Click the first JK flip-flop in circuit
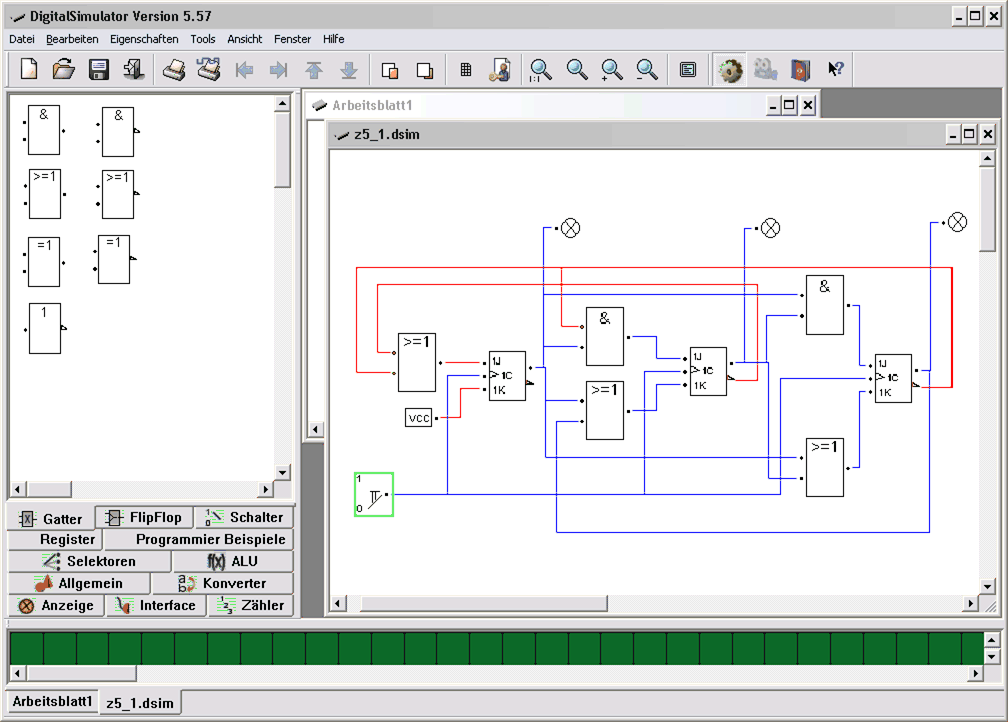1008x722 pixels. click(506, 376)
